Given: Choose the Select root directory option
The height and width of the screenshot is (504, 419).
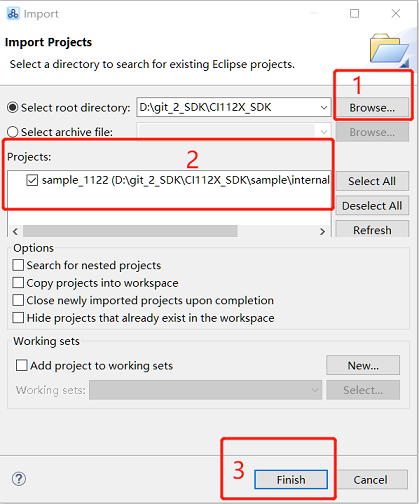Looking at the screenshot, I should [13, 108].
